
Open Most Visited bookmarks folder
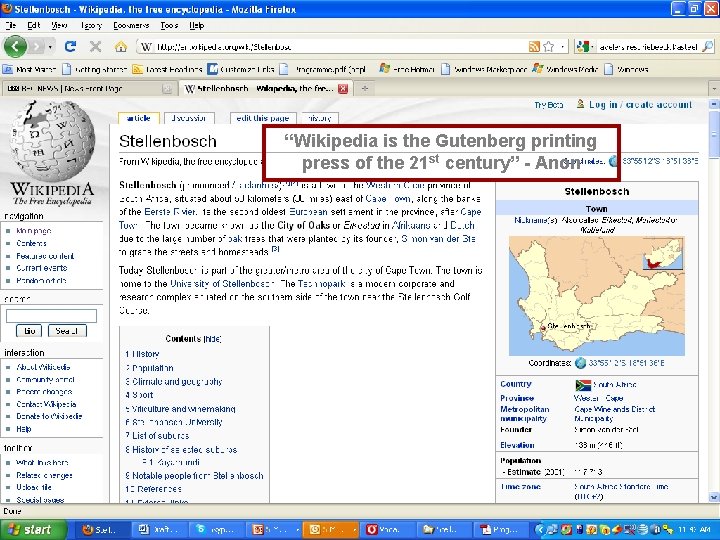pyautogui.click(x=30, y=69)
